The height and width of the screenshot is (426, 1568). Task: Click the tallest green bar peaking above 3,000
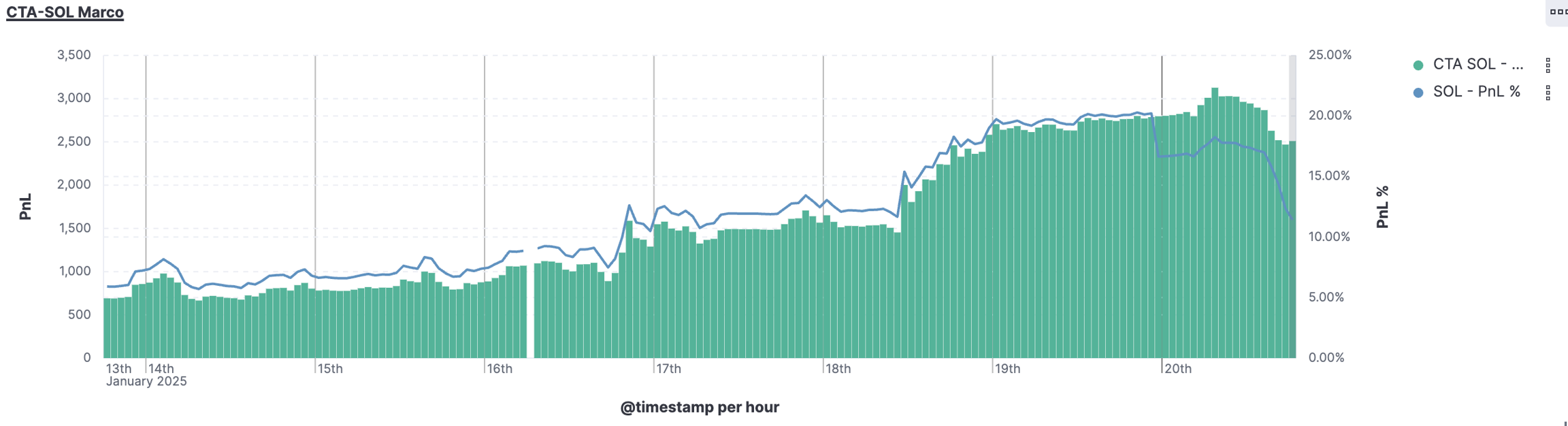click(x=1215, y=225)
